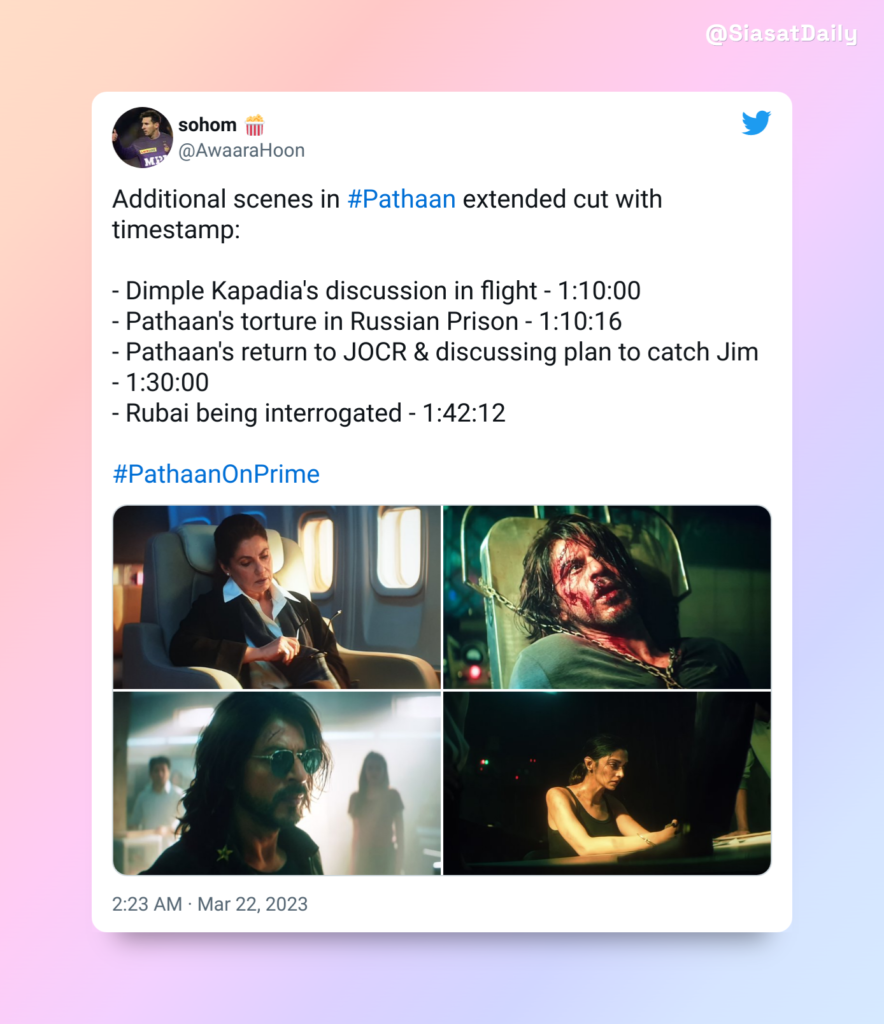
Task: Select the Rubai being interrogated line
Action: pos(309,413)
